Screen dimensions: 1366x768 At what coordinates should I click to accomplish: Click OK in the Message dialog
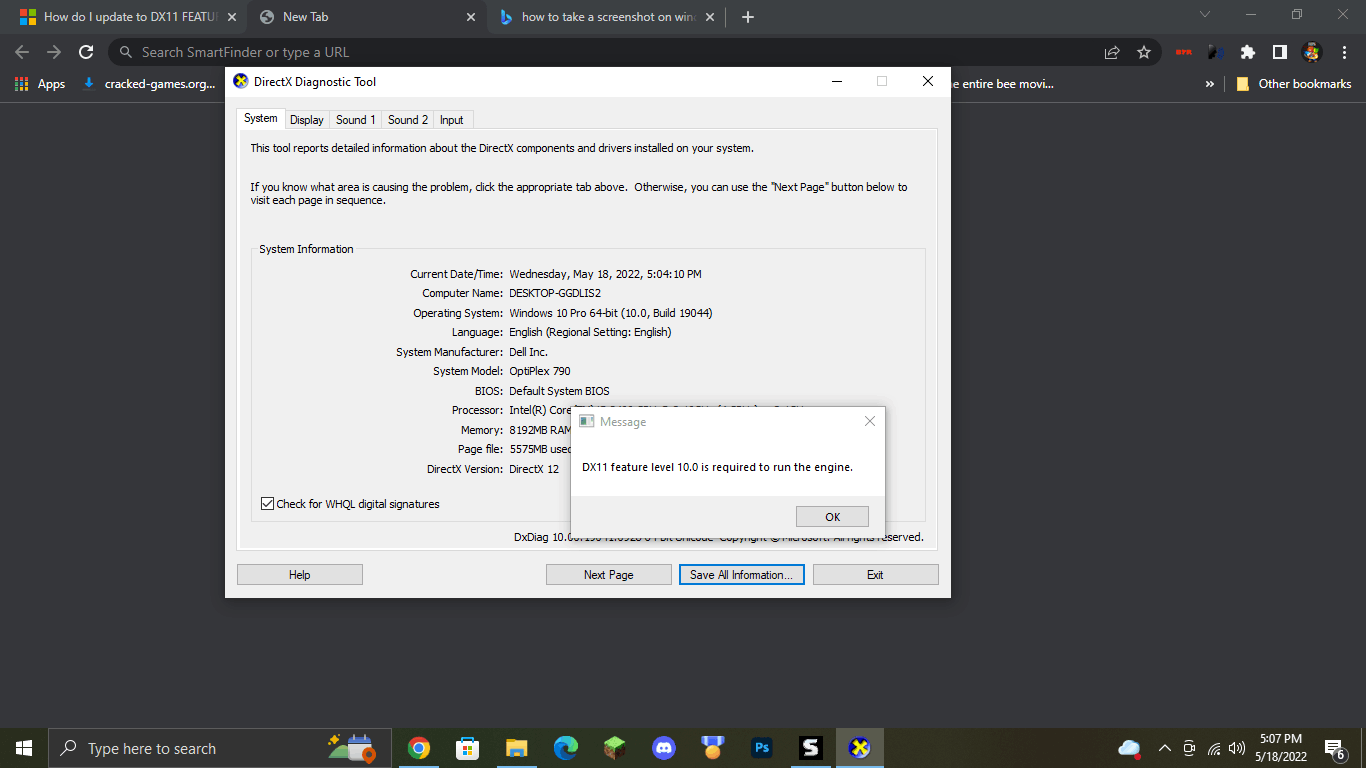(832, 517)
